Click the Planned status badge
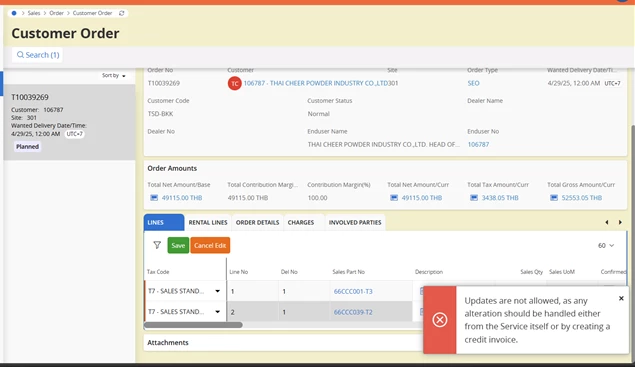 tap(28, 147)
